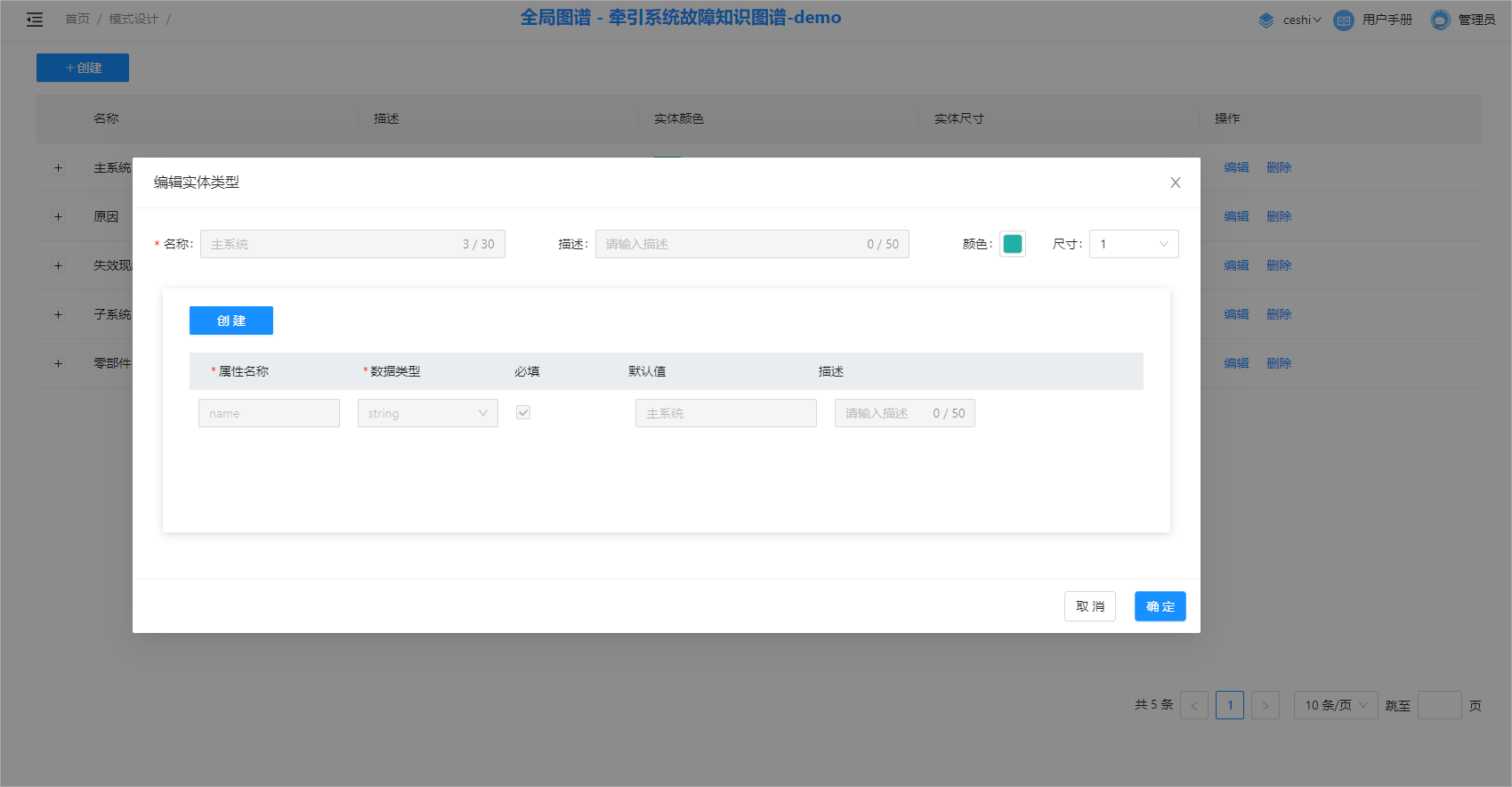Click the 模式设计 breadcrumb item
Image resolution: width=1512 pixels, height=787 pixels.
tap(133, 19)
